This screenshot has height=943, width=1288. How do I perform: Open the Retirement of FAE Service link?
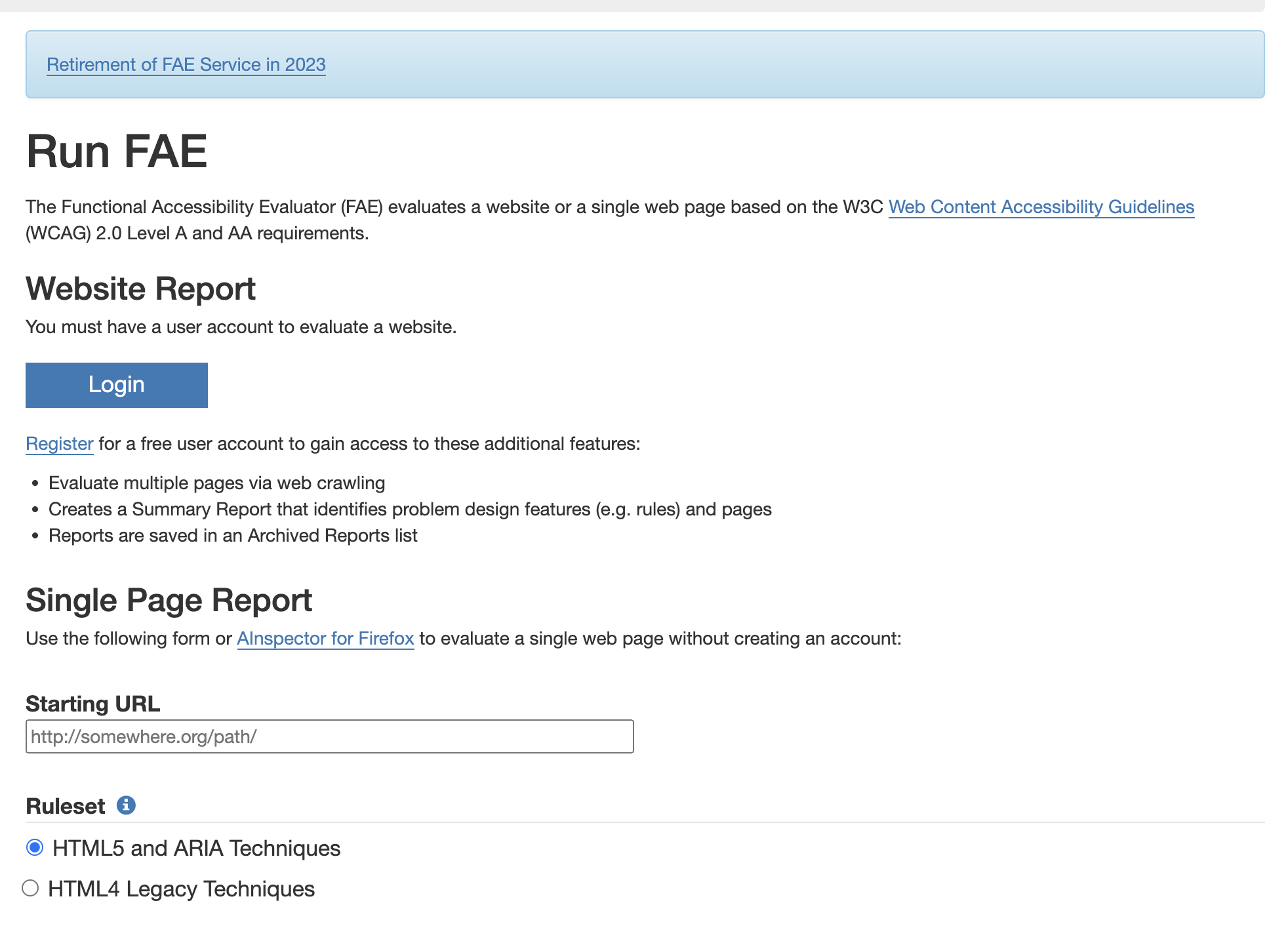pyautogui.click(x=186, y=64)
